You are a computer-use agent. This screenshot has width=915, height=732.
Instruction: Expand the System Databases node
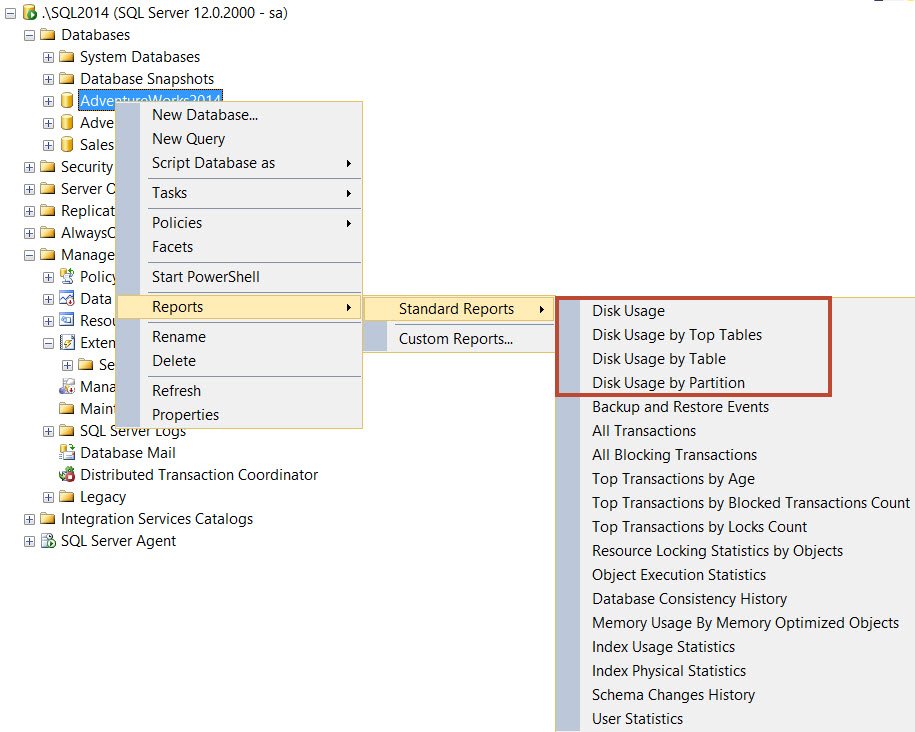point(48,57)
